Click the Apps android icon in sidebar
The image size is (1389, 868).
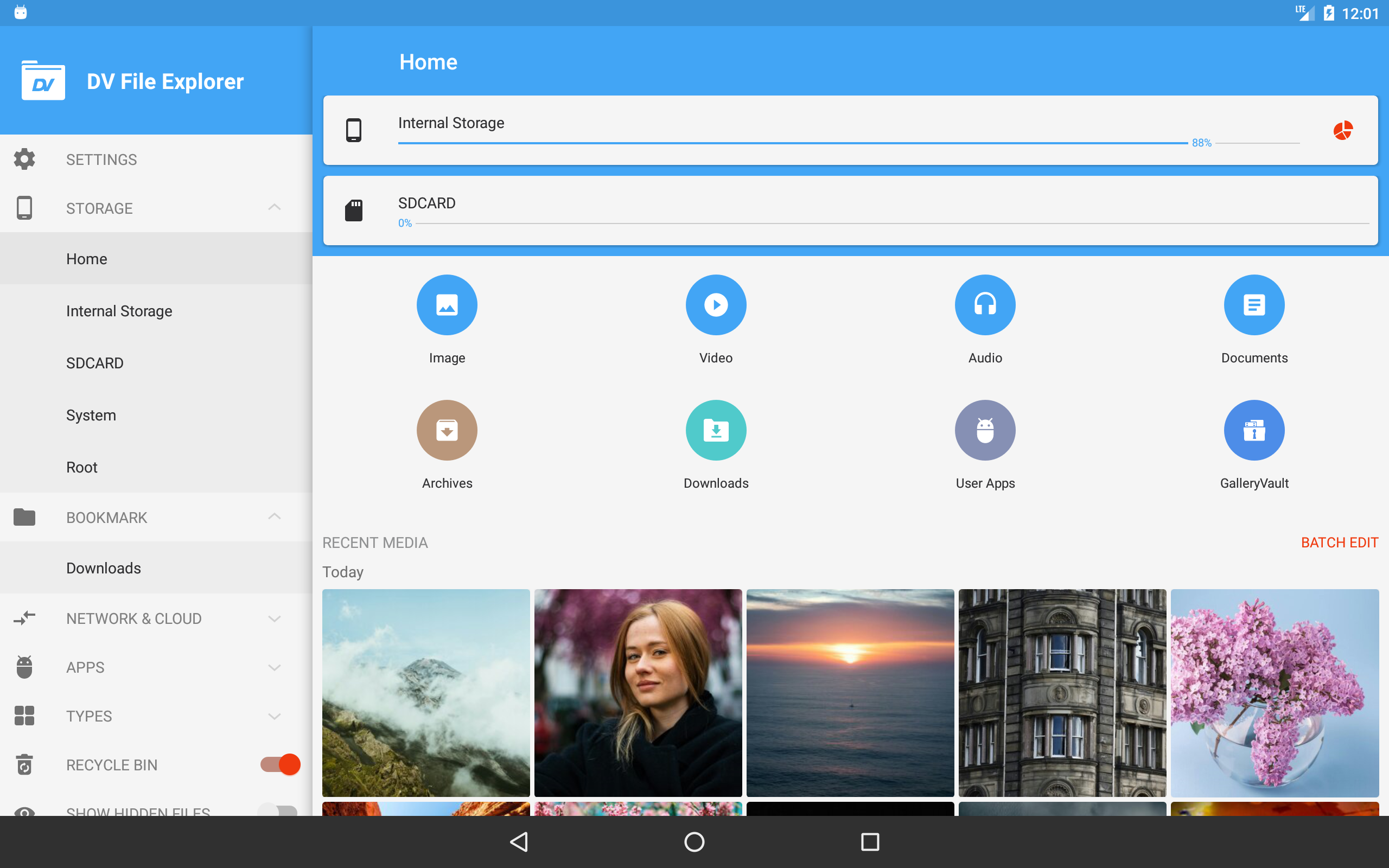(24, 667)
